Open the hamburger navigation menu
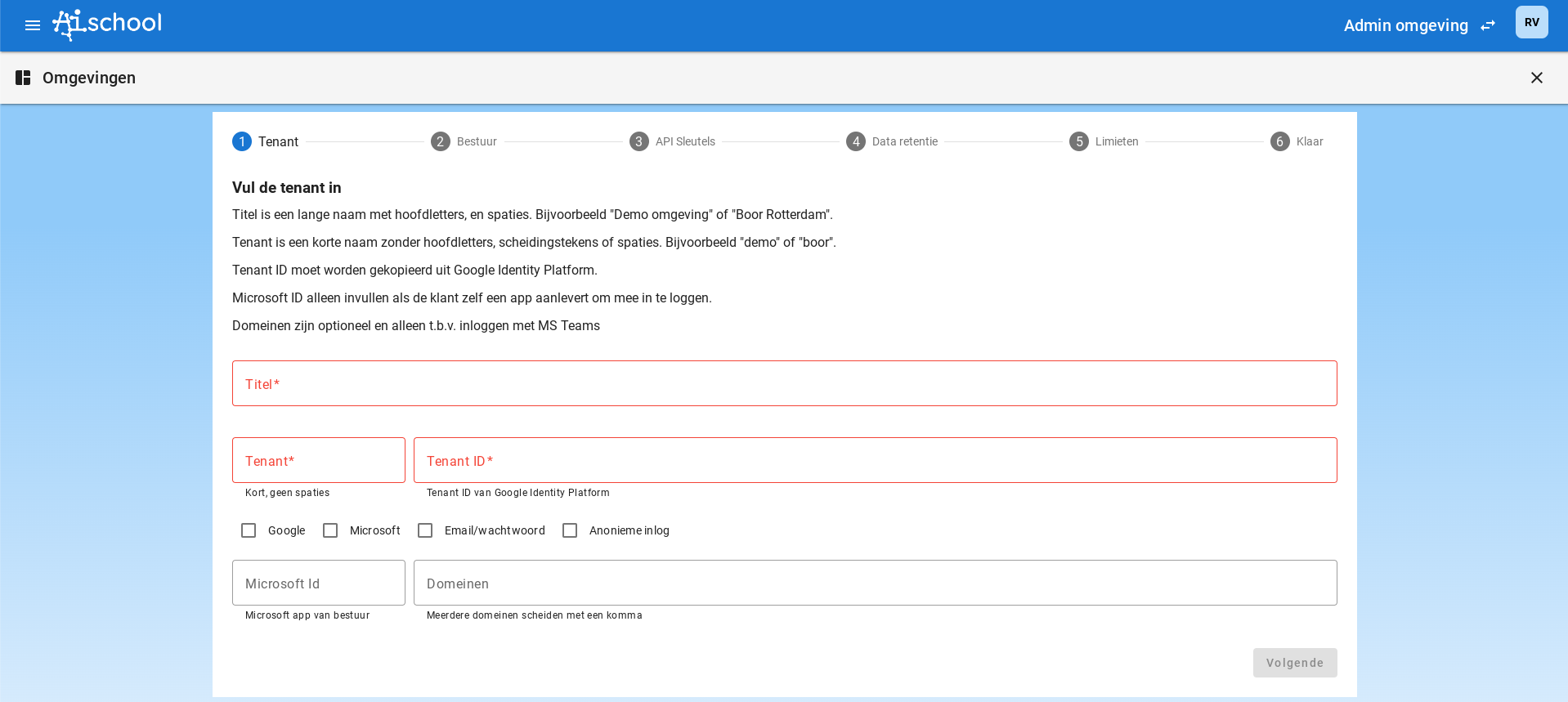This screenshot has height=702, width=1568. click(33, 25)
